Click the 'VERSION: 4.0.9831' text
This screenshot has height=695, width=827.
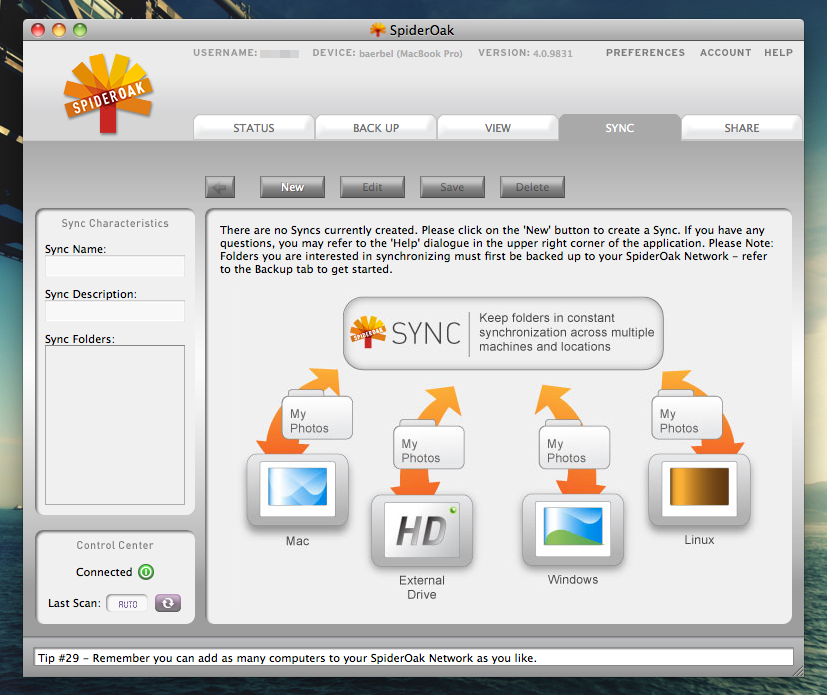pyautogui.click(x=525, y=53)
